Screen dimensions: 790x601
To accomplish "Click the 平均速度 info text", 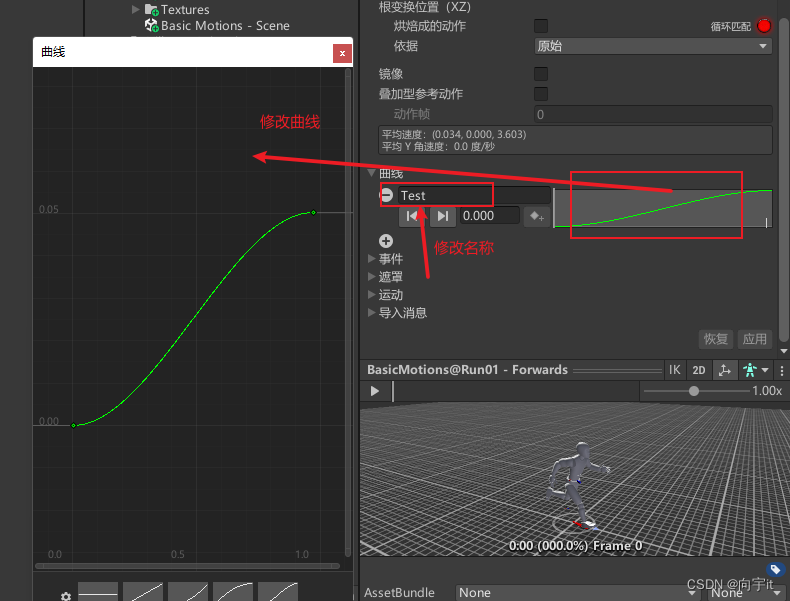I will point(453,135).
